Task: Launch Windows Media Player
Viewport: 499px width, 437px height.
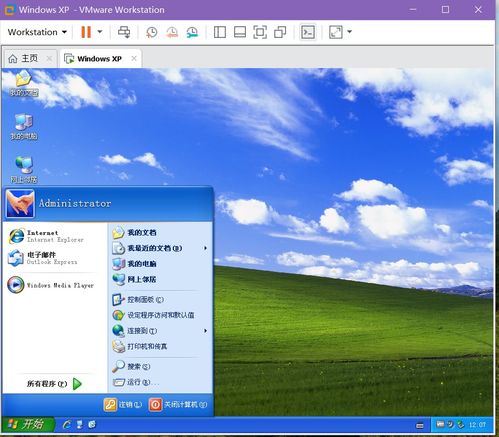Action: (51, 285)
